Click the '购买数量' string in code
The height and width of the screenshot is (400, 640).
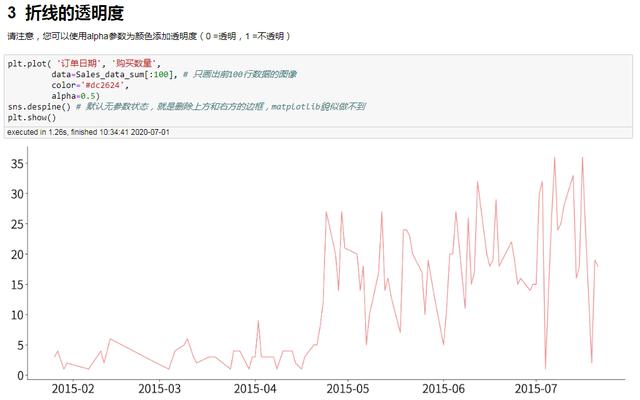coord(134,63)
